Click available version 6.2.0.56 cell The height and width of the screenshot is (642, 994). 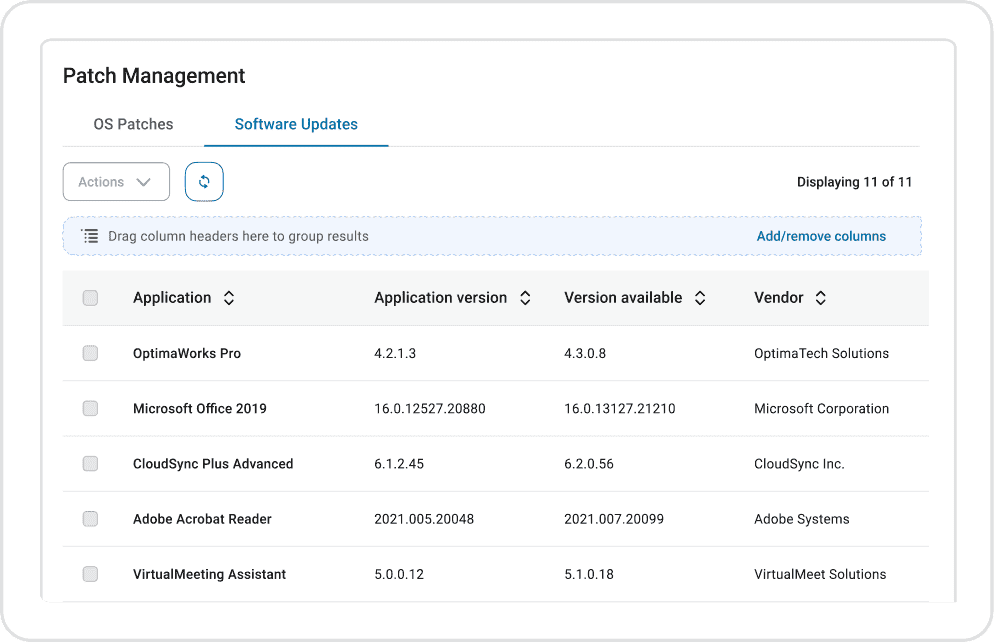pyautogui.click(x=589, y=463)
